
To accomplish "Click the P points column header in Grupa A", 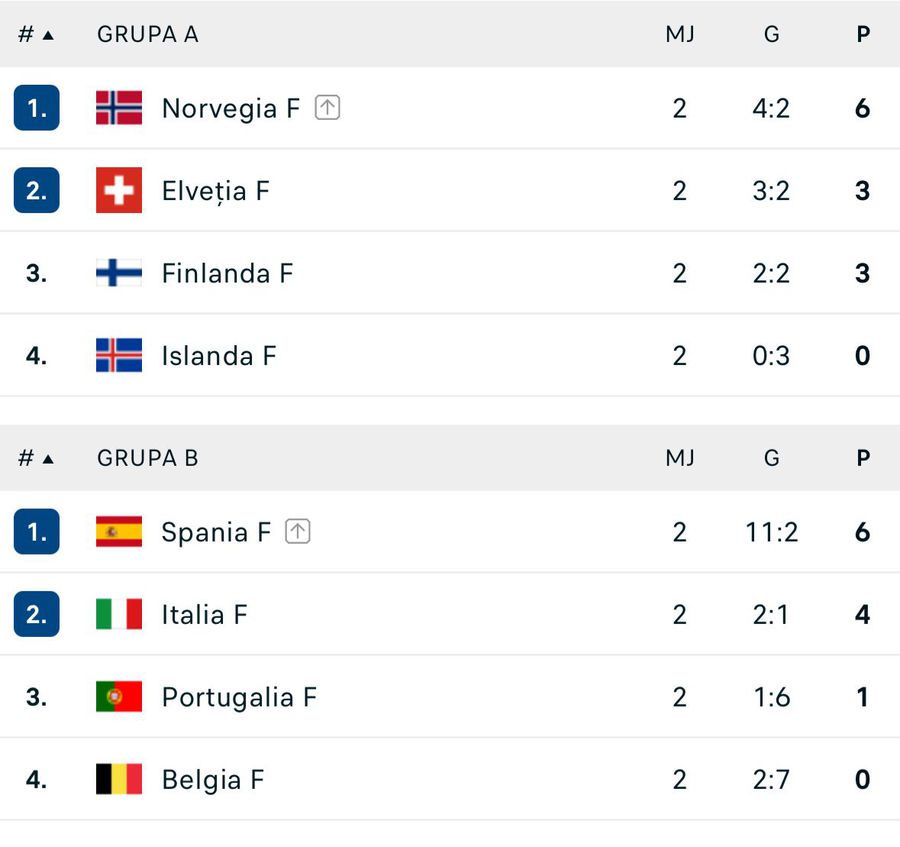I will [x=861, y=33].
